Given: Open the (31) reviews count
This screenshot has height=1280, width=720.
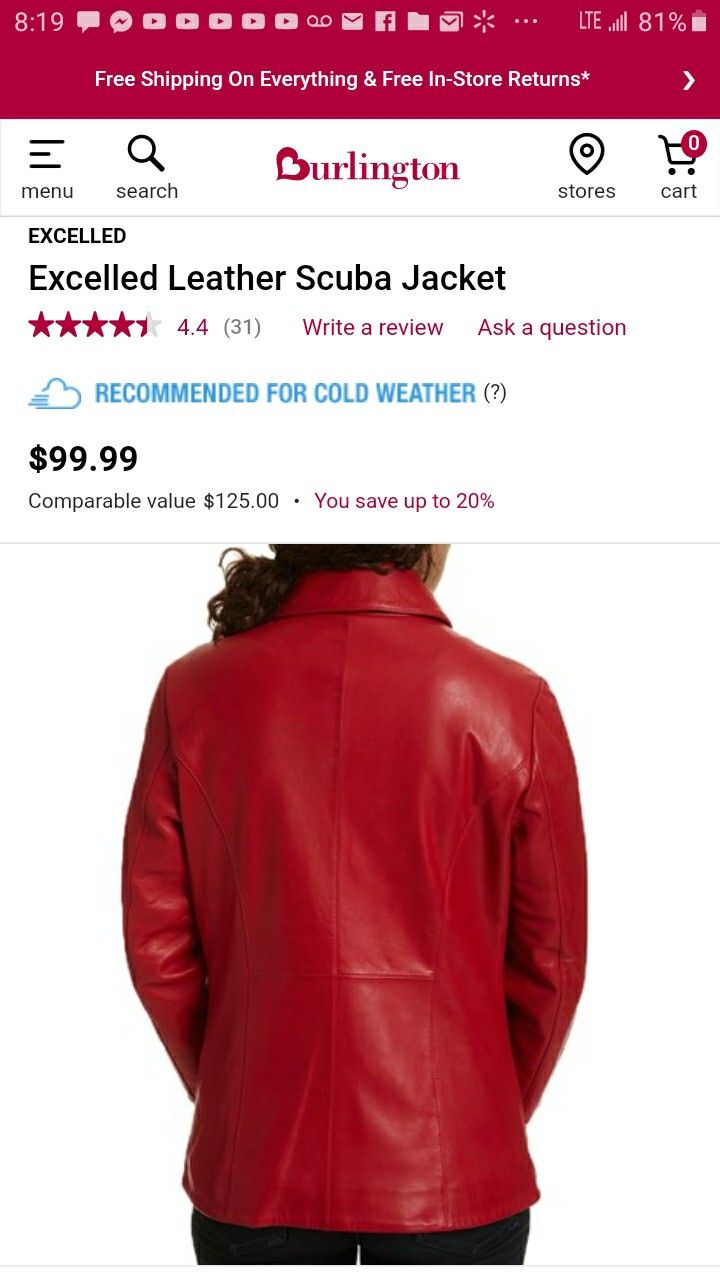Looking at the screenshot, I should (x=242, y=327).
